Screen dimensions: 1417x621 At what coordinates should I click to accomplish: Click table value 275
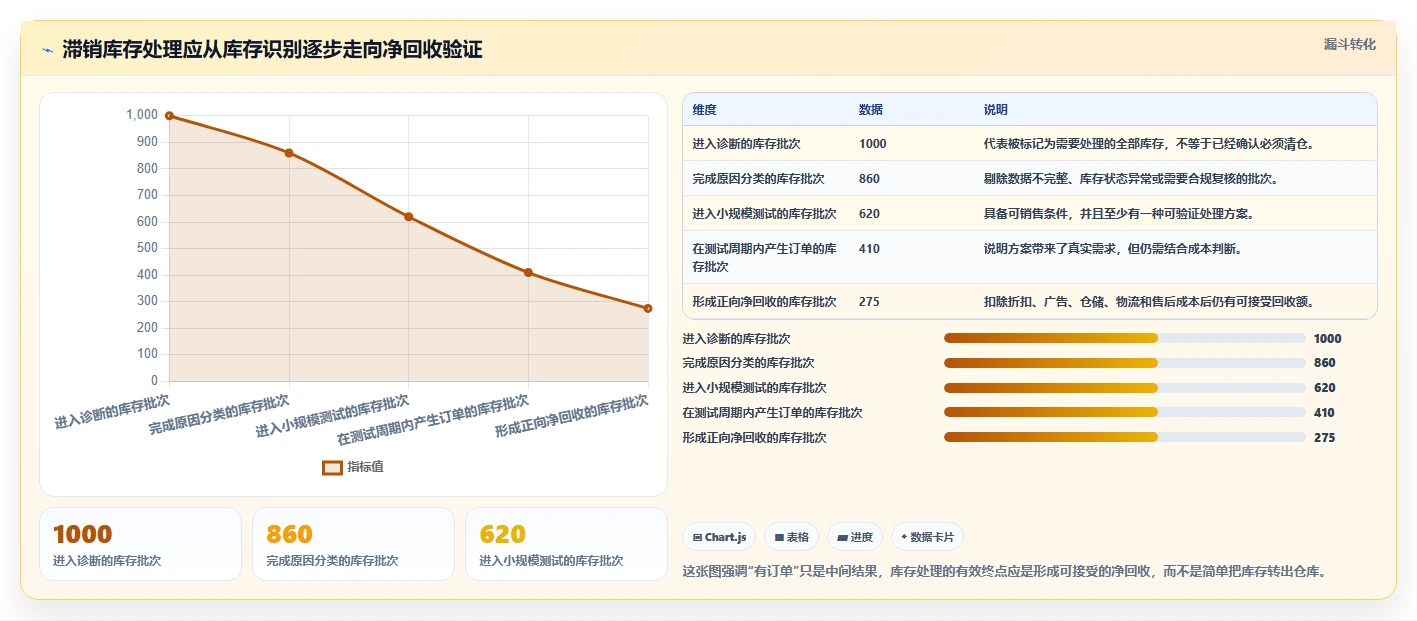point(869,302)
